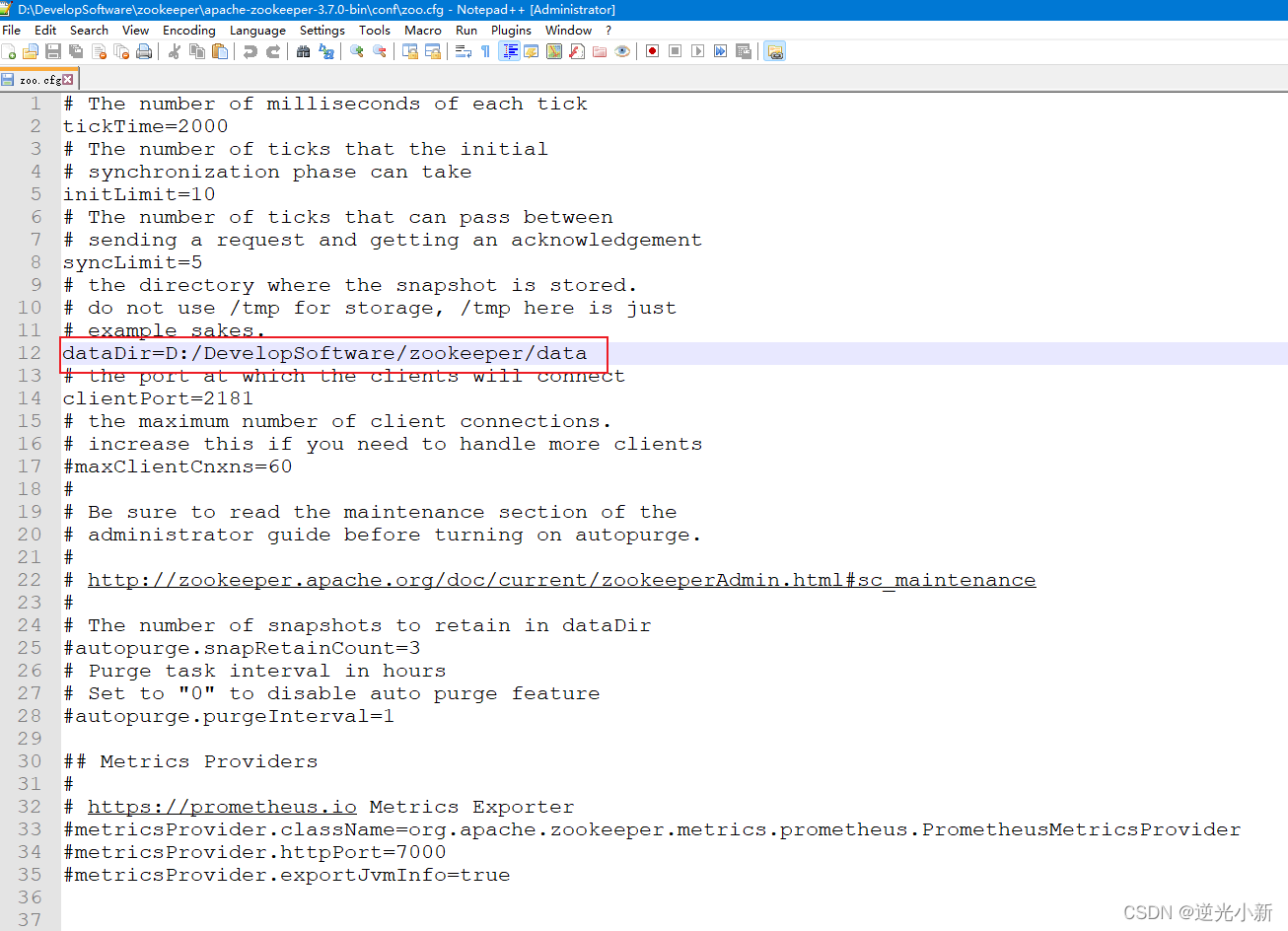
Task: Open the Settings menu
Action: 322,30
